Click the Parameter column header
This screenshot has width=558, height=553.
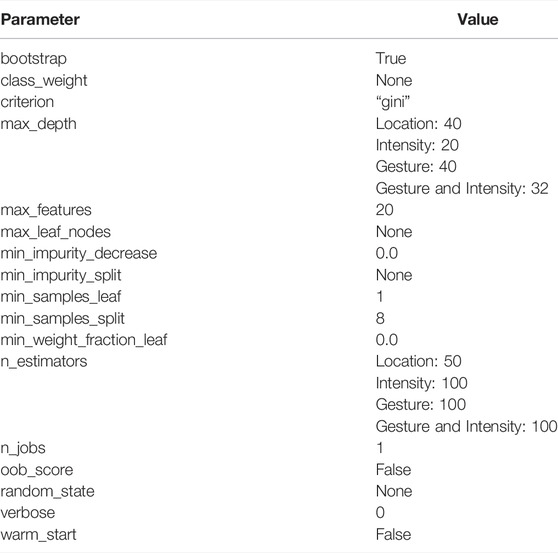(x=40, y=20)
